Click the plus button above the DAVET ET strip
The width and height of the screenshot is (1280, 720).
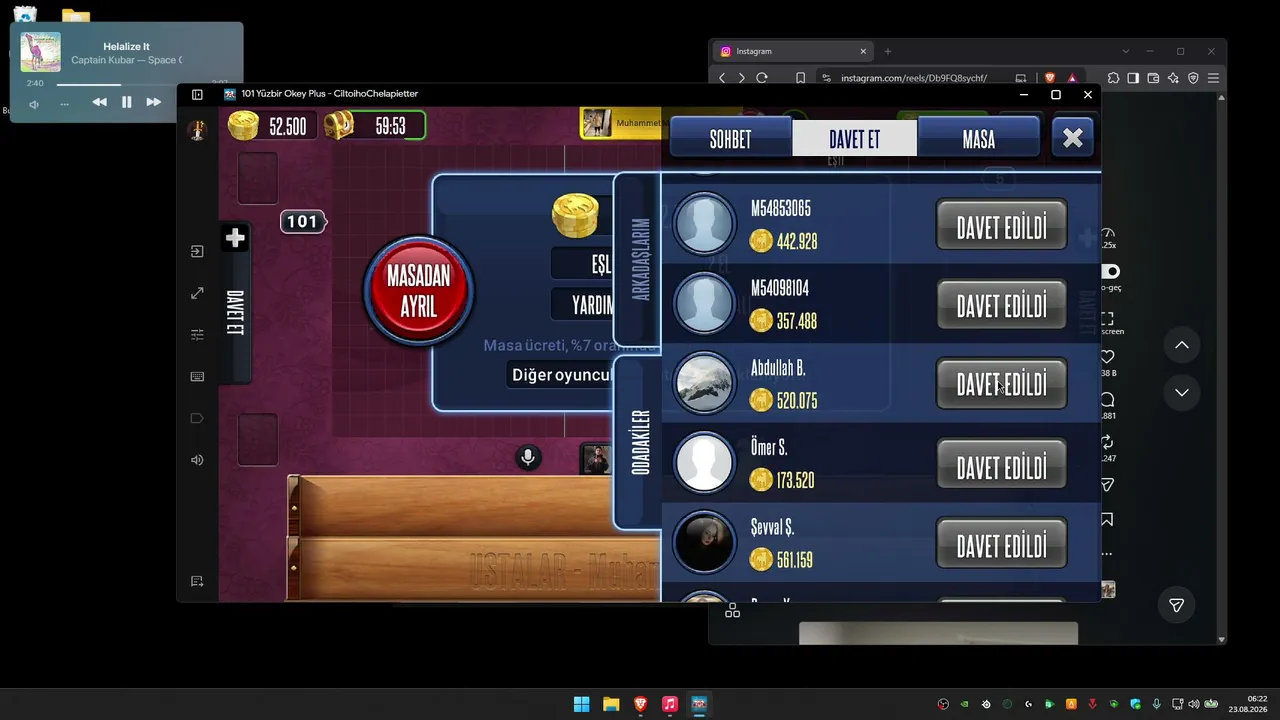(235, 238)
